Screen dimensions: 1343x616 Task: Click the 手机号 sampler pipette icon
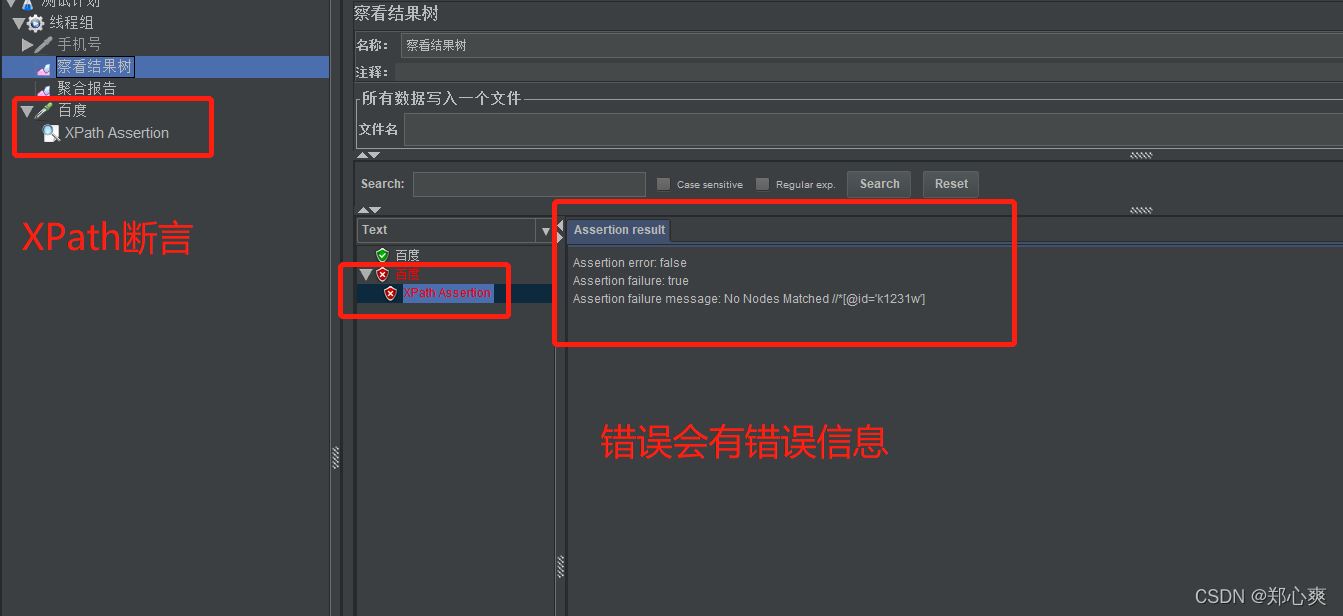click(44, 45)
